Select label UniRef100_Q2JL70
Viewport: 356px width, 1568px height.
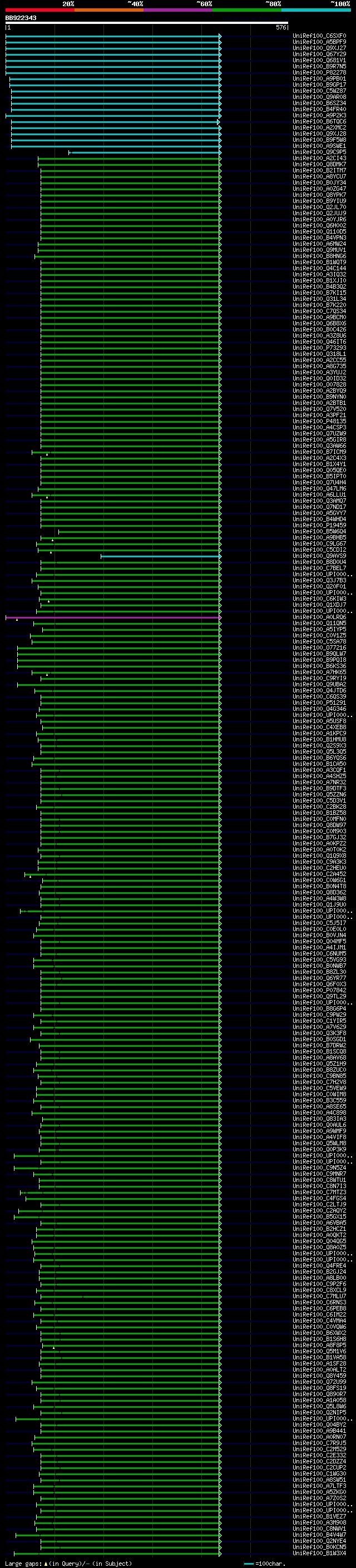pyautogui.click(x=319, y=207)
